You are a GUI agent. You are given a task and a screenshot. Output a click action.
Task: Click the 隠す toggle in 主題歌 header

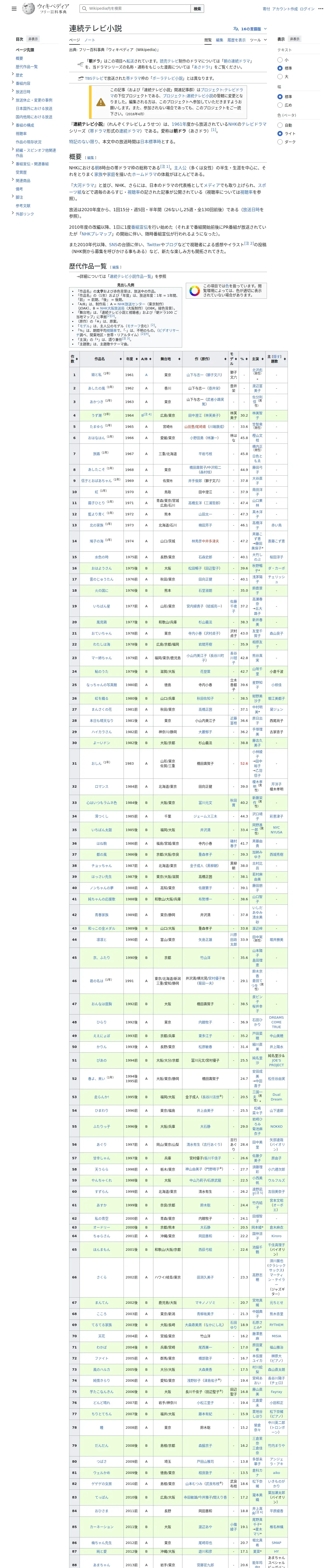pos(277,357)
